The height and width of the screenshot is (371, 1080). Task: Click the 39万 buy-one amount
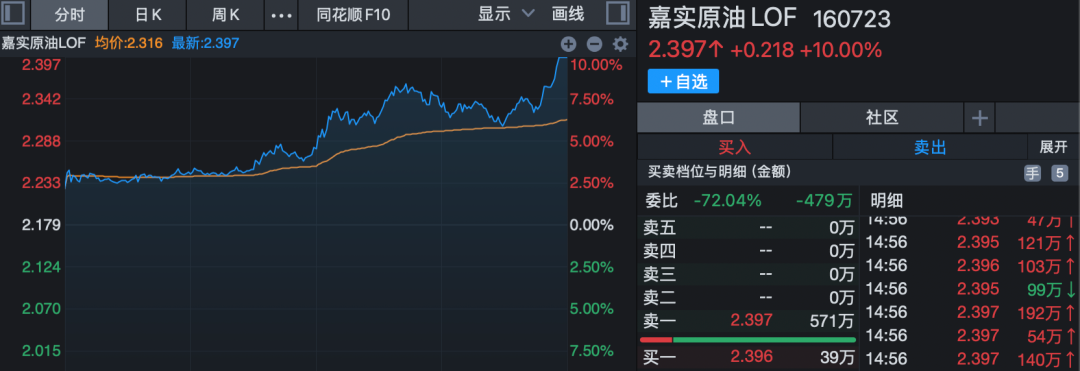point(837,356)
